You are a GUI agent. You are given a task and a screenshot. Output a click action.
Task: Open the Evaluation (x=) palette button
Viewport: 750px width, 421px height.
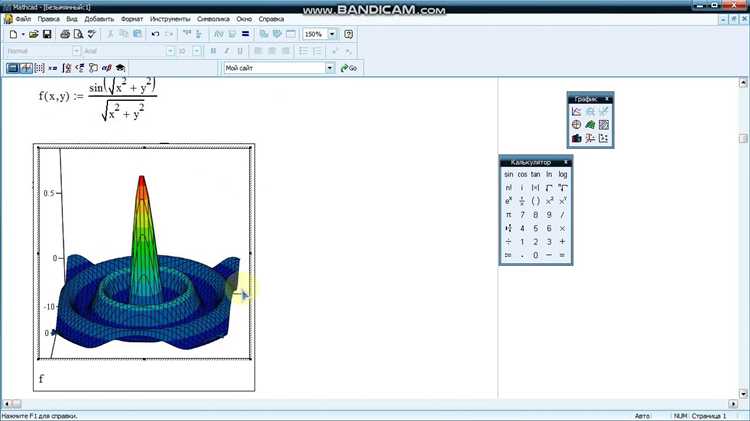pyautogui.click(x=53, y=68)
